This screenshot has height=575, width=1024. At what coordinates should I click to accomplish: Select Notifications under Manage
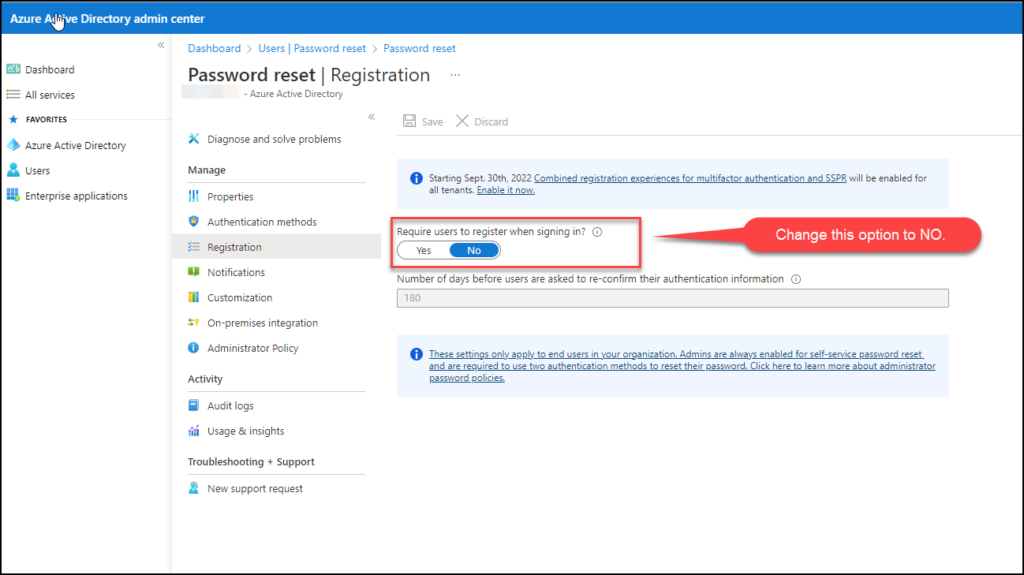point(236,272)
